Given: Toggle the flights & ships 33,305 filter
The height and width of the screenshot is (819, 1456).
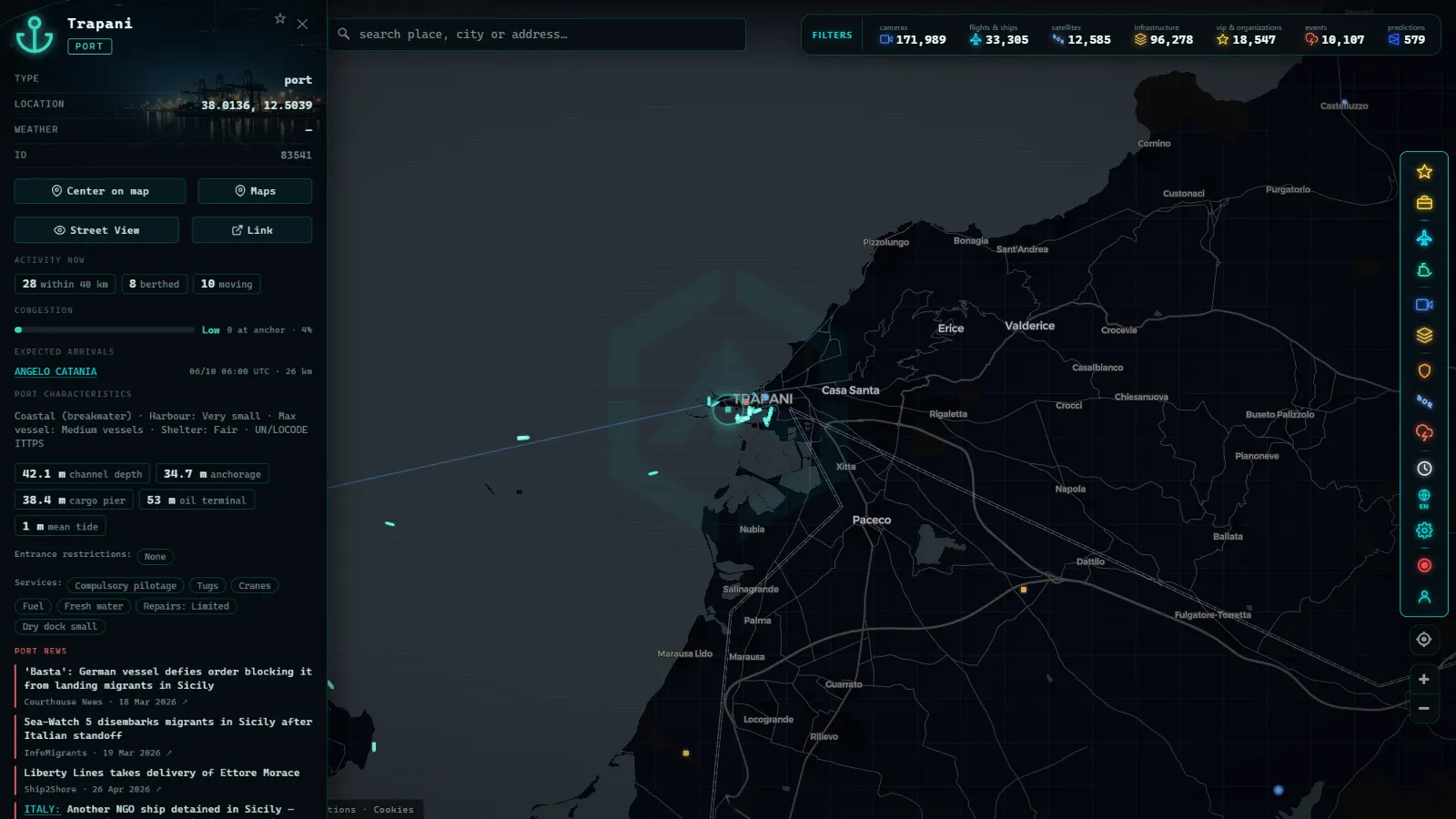Looking at the screenshot, I should (998, 35).
